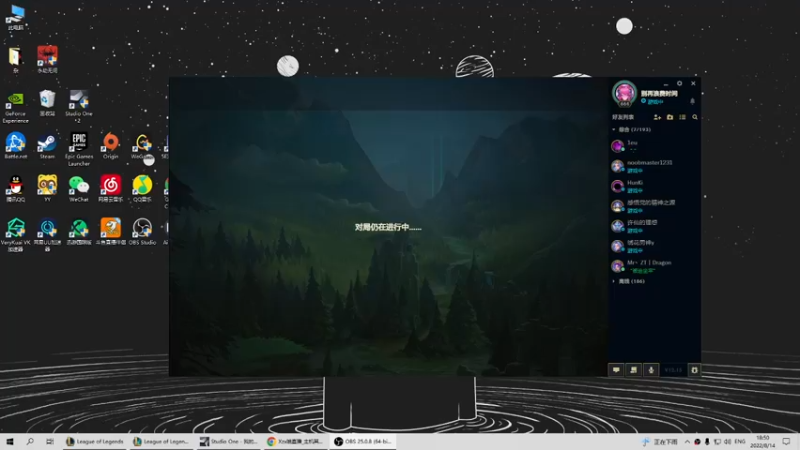
Task: Open client settings gear icon
Action: pos(679,83)
